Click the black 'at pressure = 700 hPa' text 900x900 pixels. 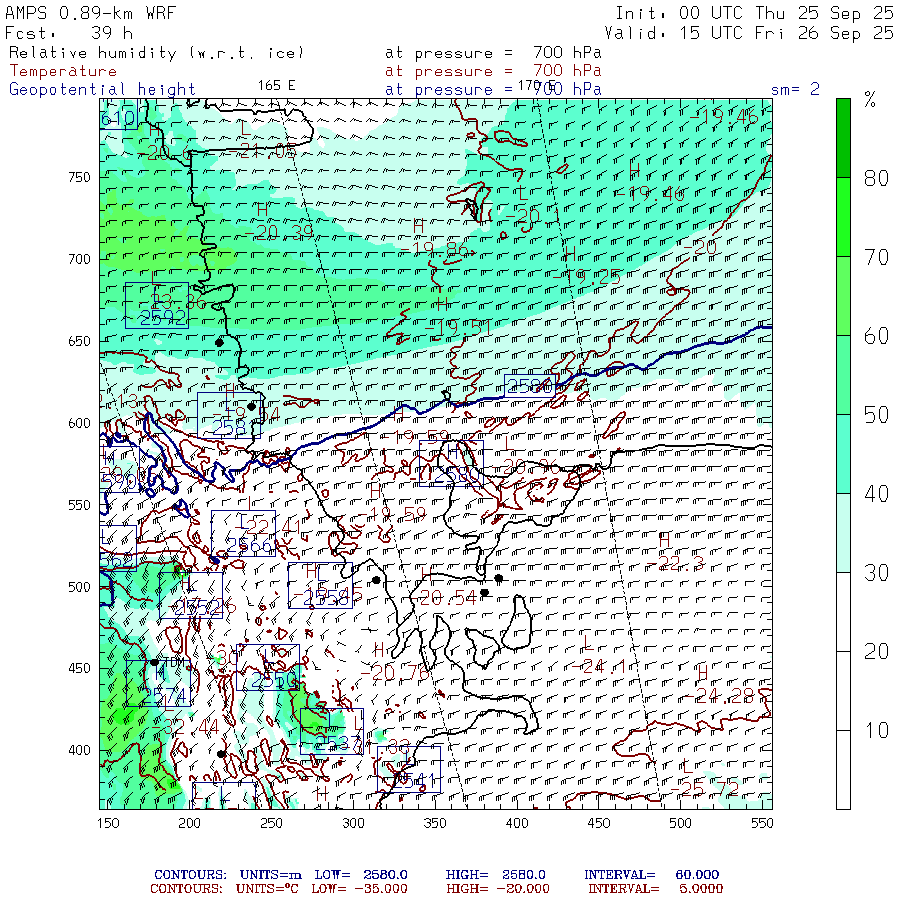coord(493,53)
